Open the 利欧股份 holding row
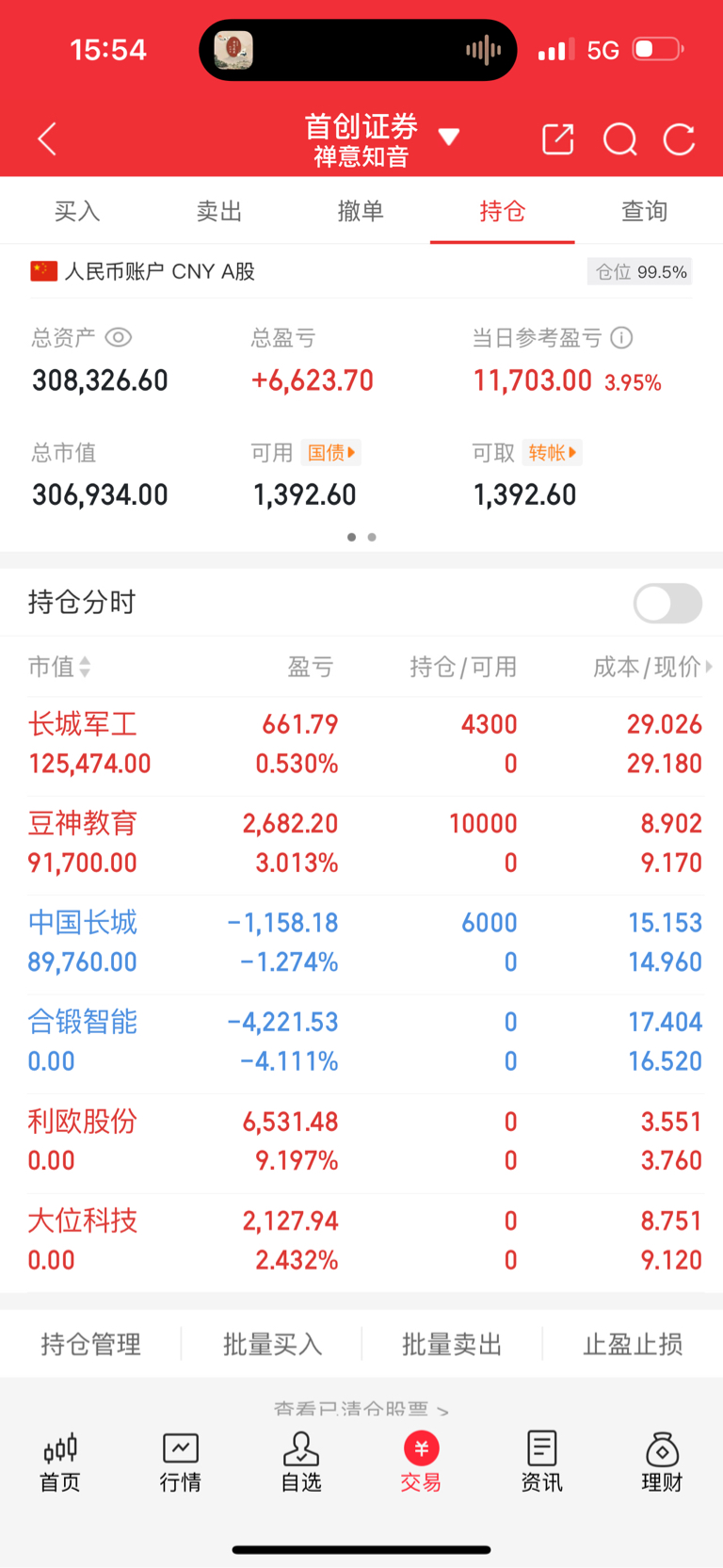Viewport: 723px width, 1568px height. (361, 1141)
